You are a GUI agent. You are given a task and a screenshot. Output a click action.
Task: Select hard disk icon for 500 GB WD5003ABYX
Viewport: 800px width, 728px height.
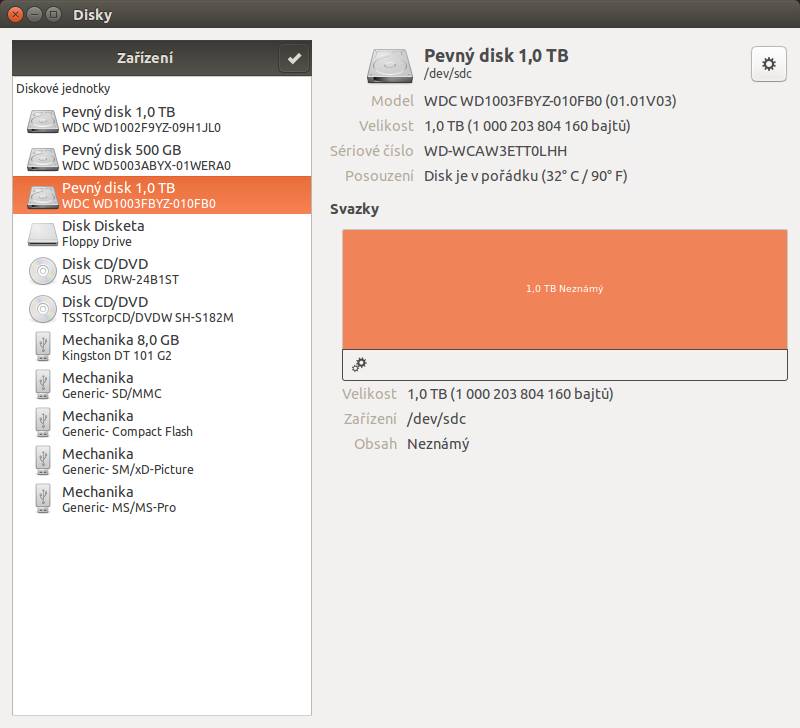coord(43,159)
